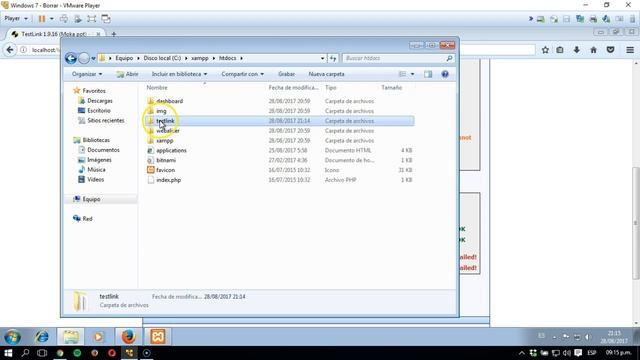Open a new Firefox tab
640x360 pixels.
(113, 34)
